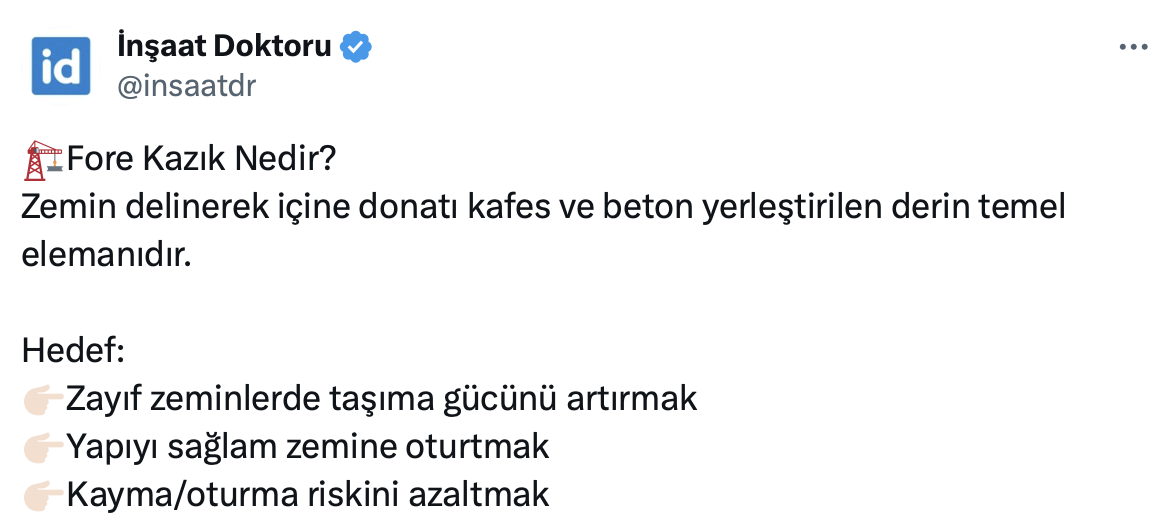1176x528 pixels.
Task: Click "Zayıf zeminlerde taşıma gücünü artırmak" text
Action: click(x=380, y=399)
